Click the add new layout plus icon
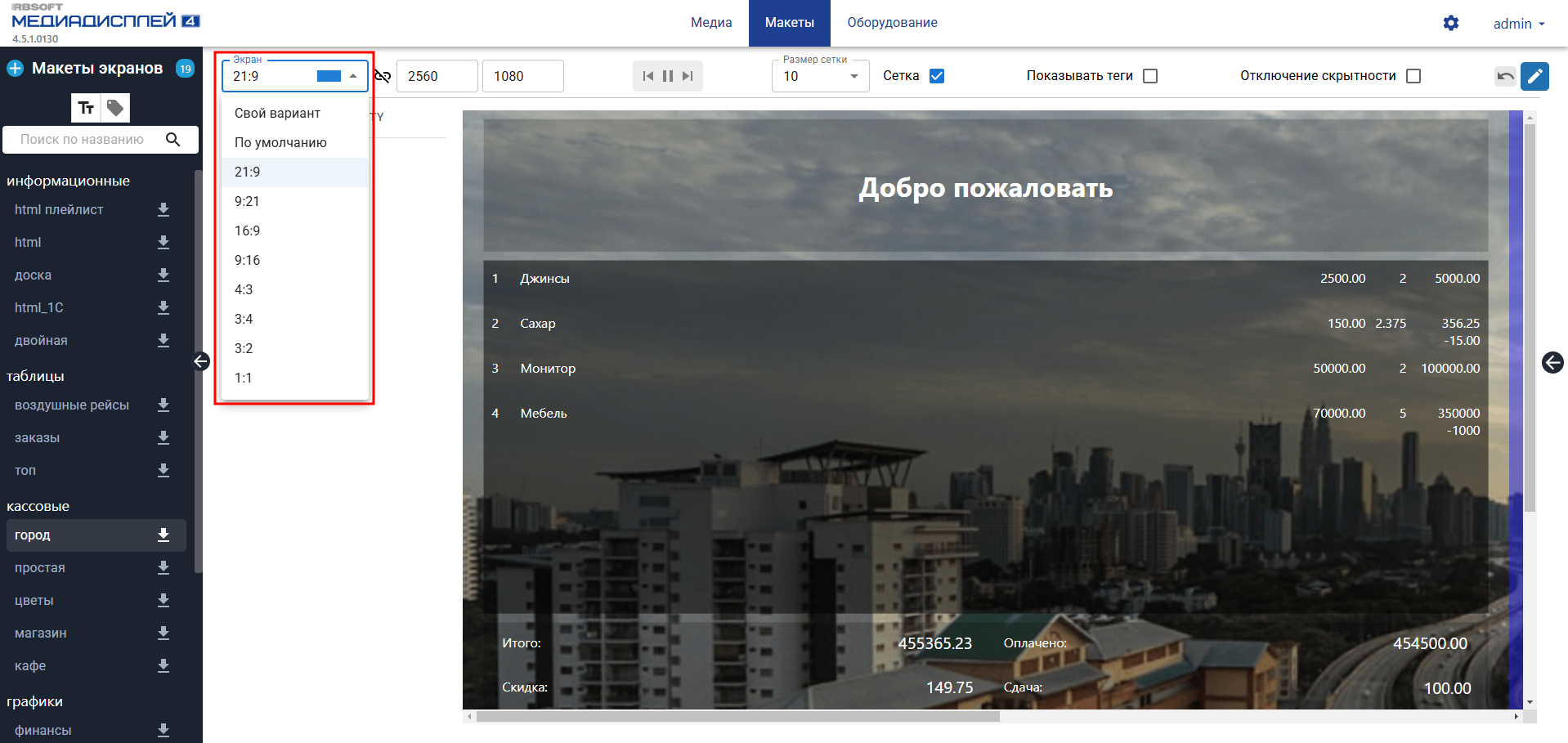This screenshot has height=743, width=1568. point(15,69)
